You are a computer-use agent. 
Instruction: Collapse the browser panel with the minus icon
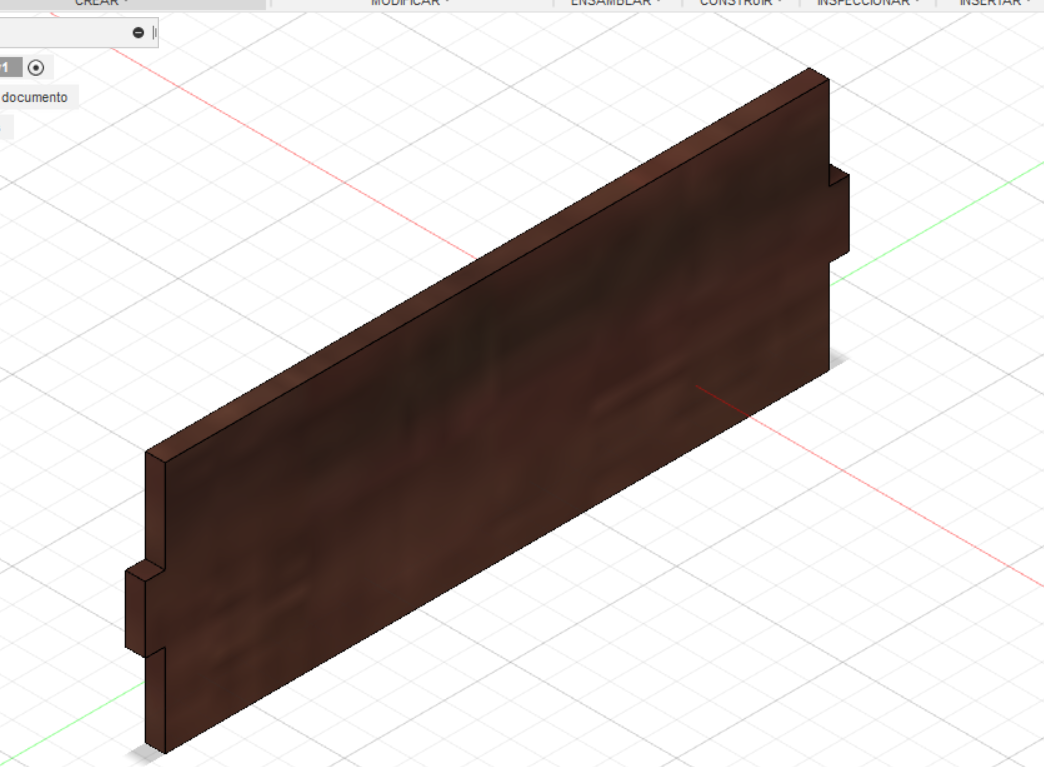point(138,33)
